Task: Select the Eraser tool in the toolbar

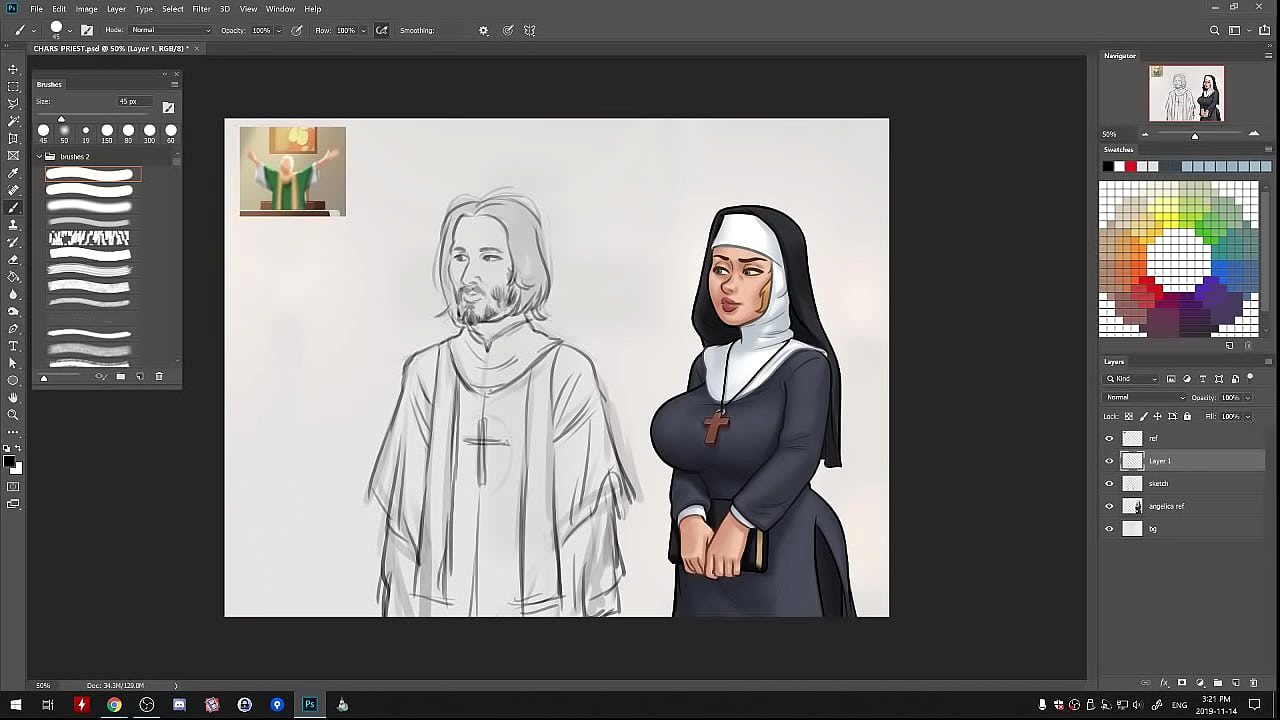Action: tap(13, 259)
